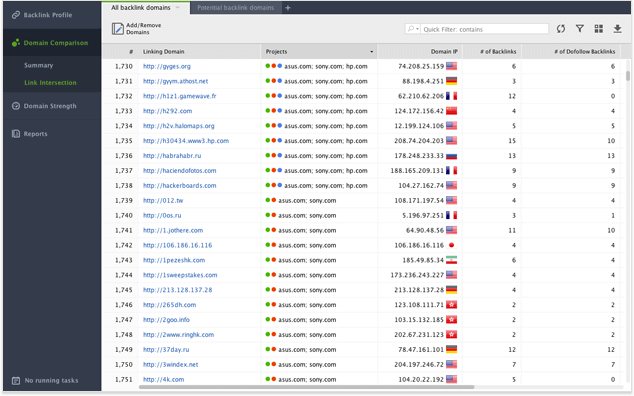Click the French flag for haciendofotos.com
Viewport: 634px width, 396px height.
tap(451, 171)
